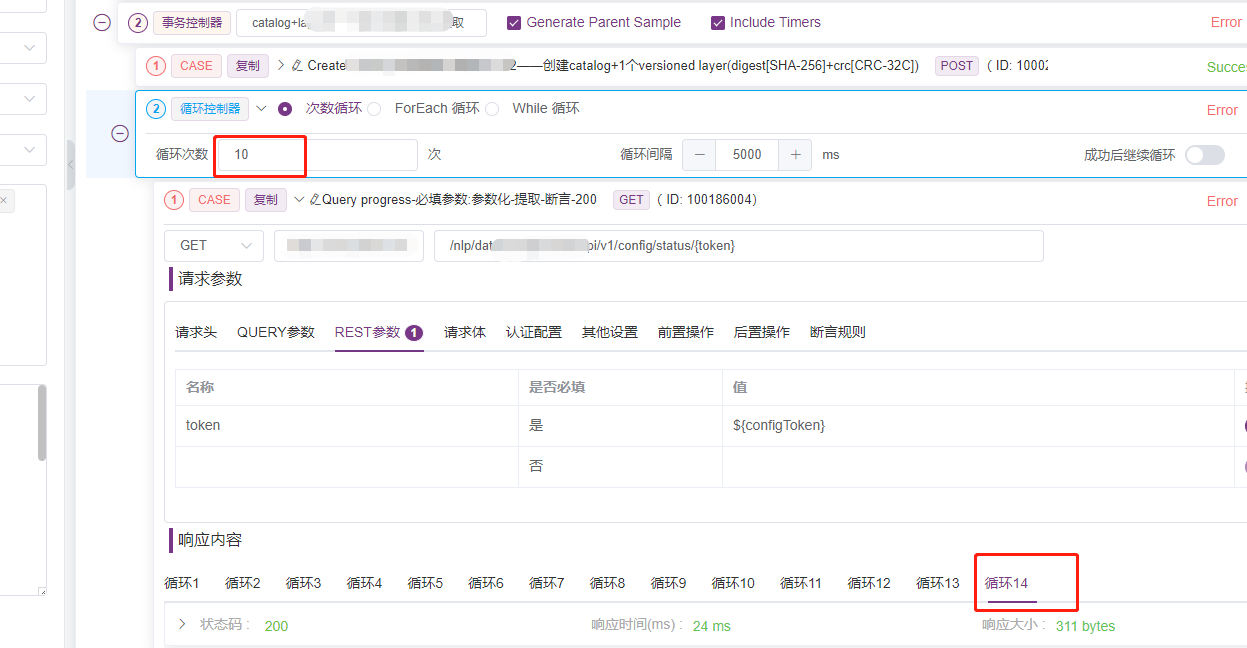Switch to the 请求体 tab
The height and width of the screenshot is (648, 1247).
click(x=464, y=332)
